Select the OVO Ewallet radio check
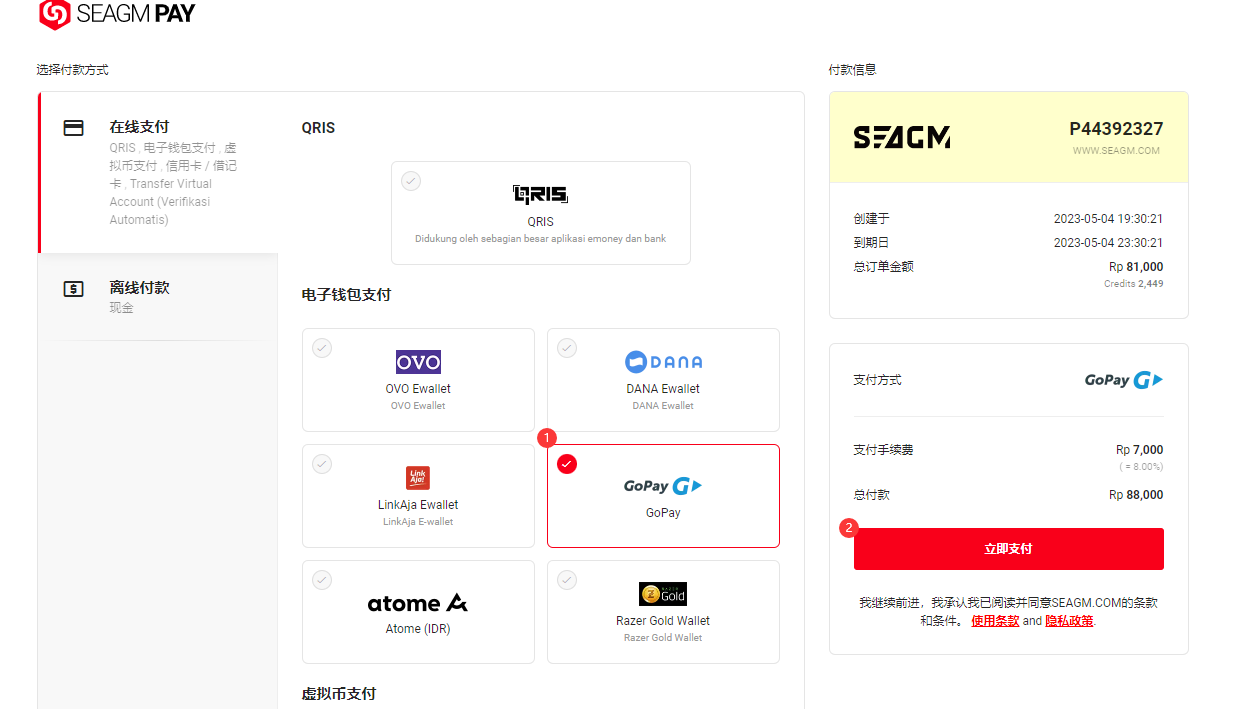Image resolution: width=1248 pixels, height=709 pixels. pos(321,348)
